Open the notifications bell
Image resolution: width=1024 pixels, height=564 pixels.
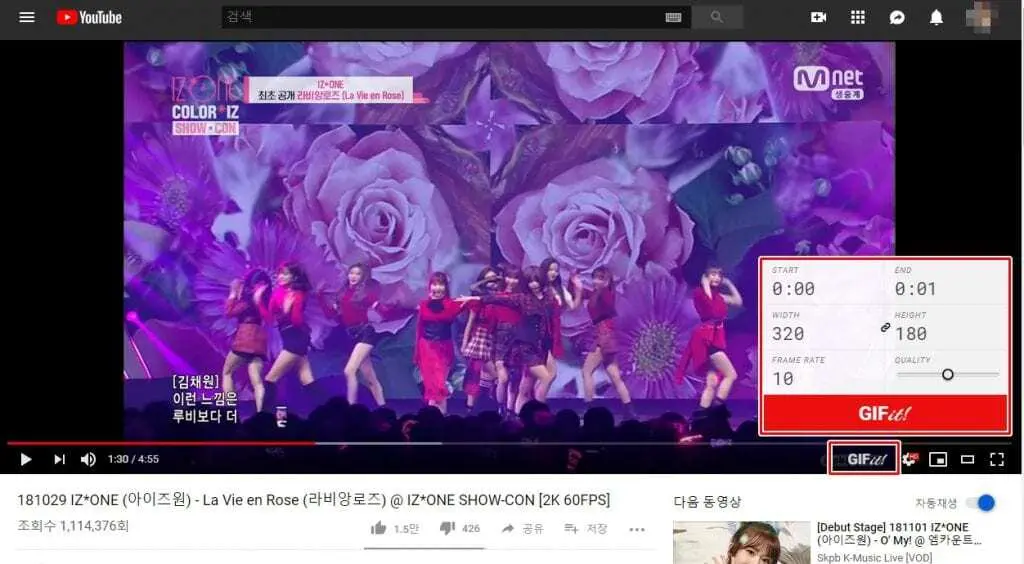(x=936, y=18)
